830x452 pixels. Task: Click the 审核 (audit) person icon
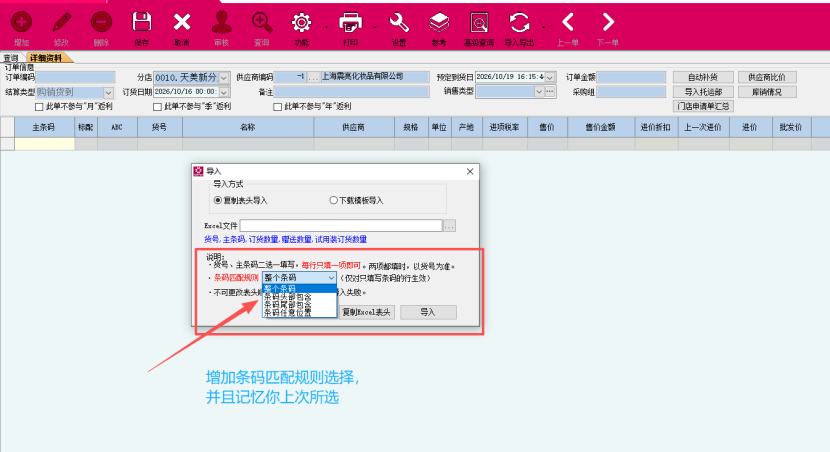tap(221, 22)
